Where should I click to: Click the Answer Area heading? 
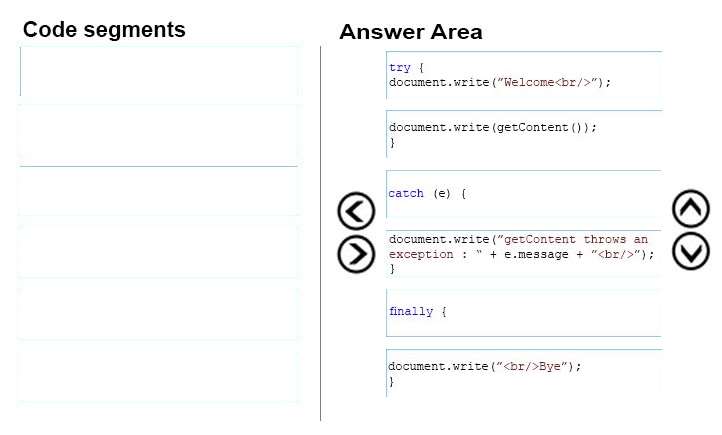tap(411, 32)
